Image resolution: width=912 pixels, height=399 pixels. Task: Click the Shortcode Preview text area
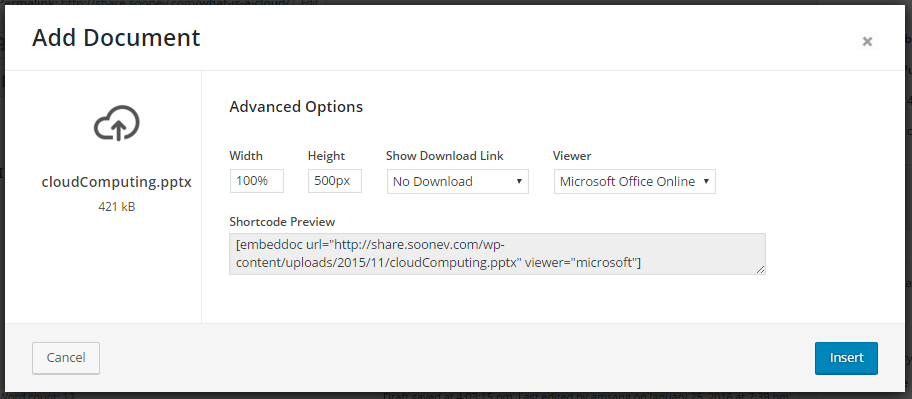coord(497,254)
